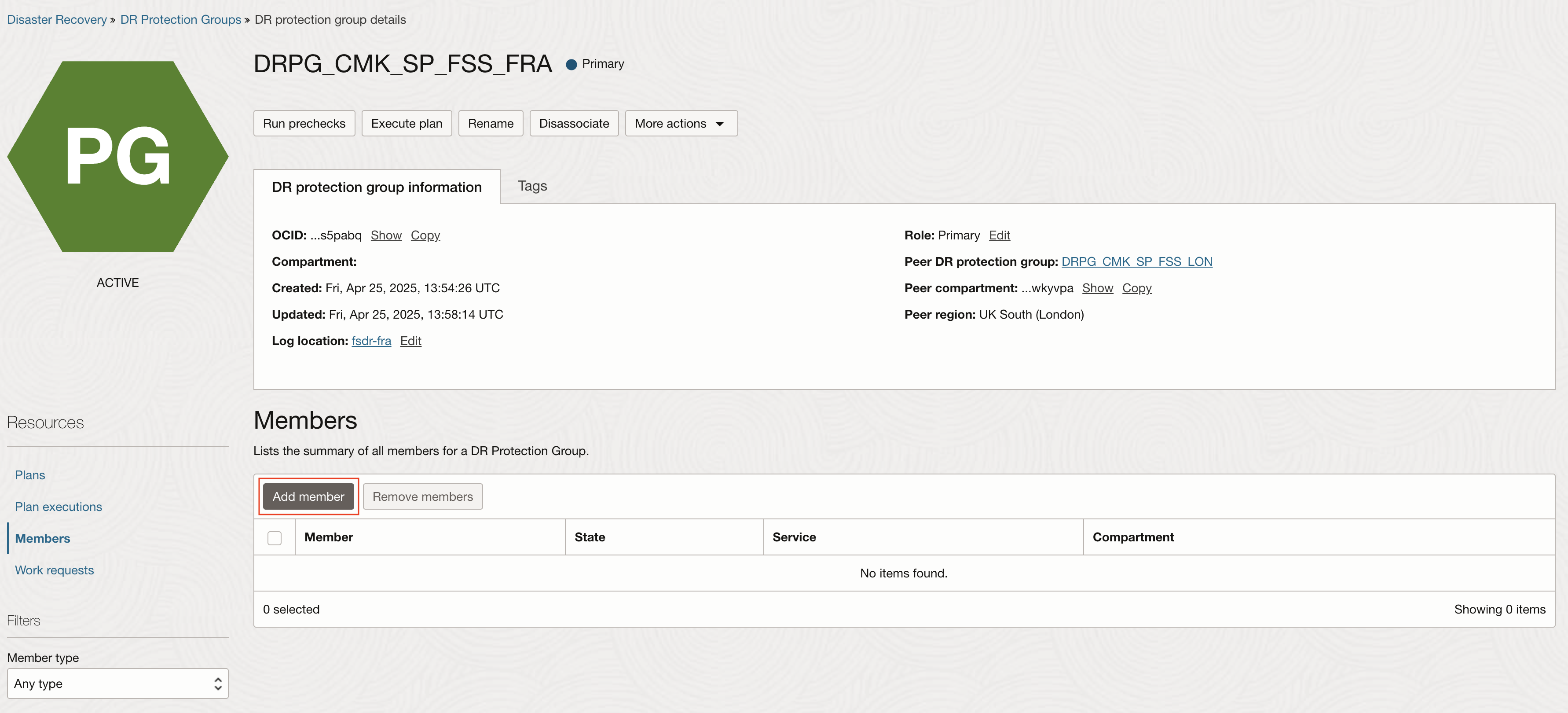This screenshot has height=713, width=1568.
Task: Open the Any type member filter
Action: [117, 684]
